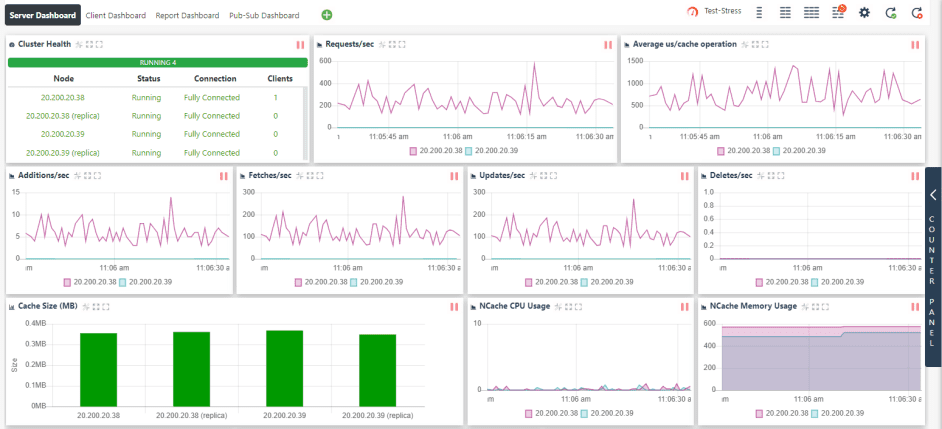This screenshot has height=429, width=942.
Task: Open the Report Dashboard tab
Action: point(187,16)
